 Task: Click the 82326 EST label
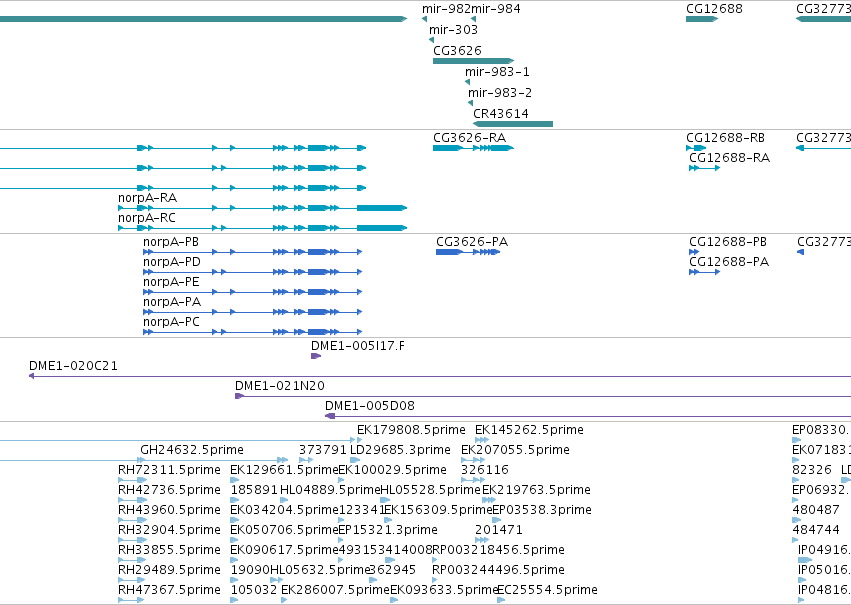point(812,470)
